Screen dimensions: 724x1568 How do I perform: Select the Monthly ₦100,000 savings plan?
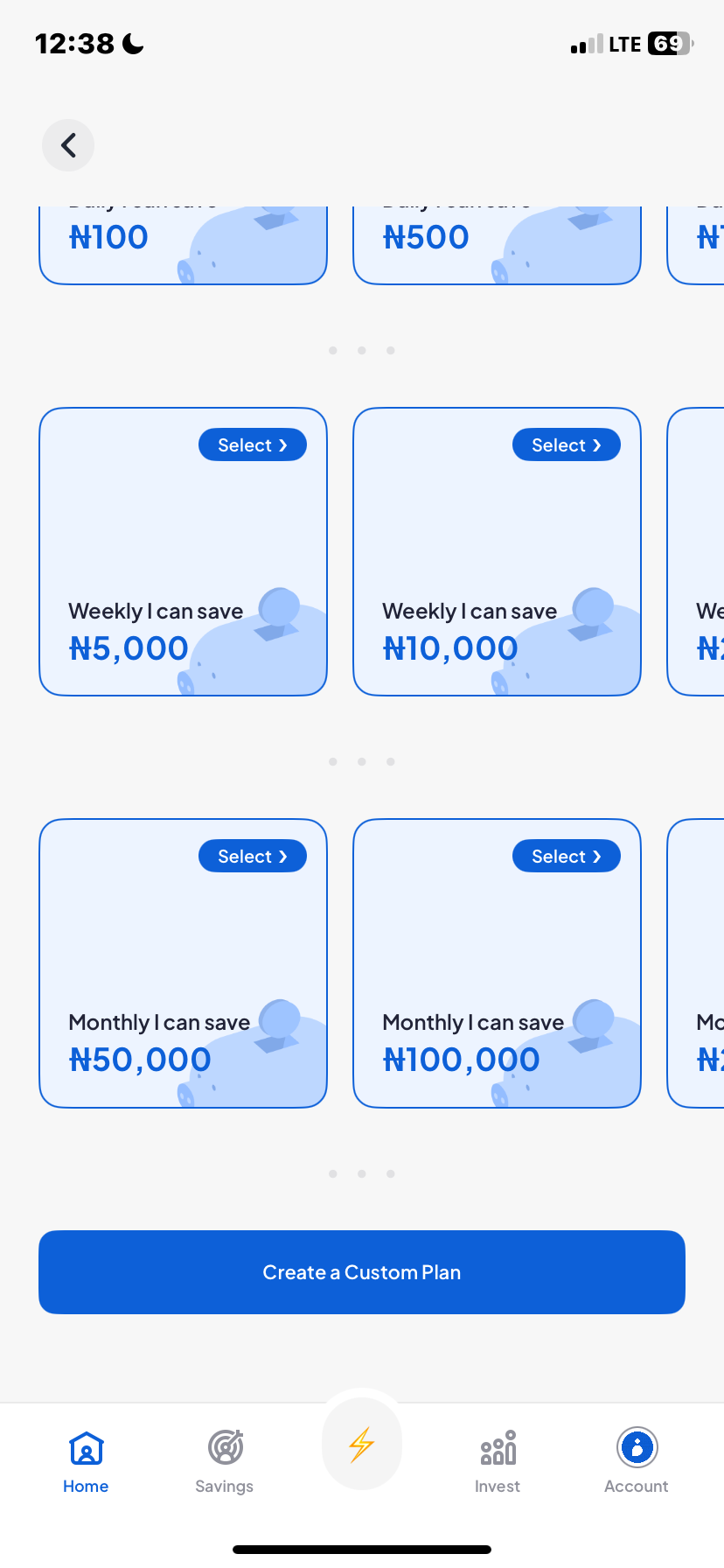(x=566, y=857)
